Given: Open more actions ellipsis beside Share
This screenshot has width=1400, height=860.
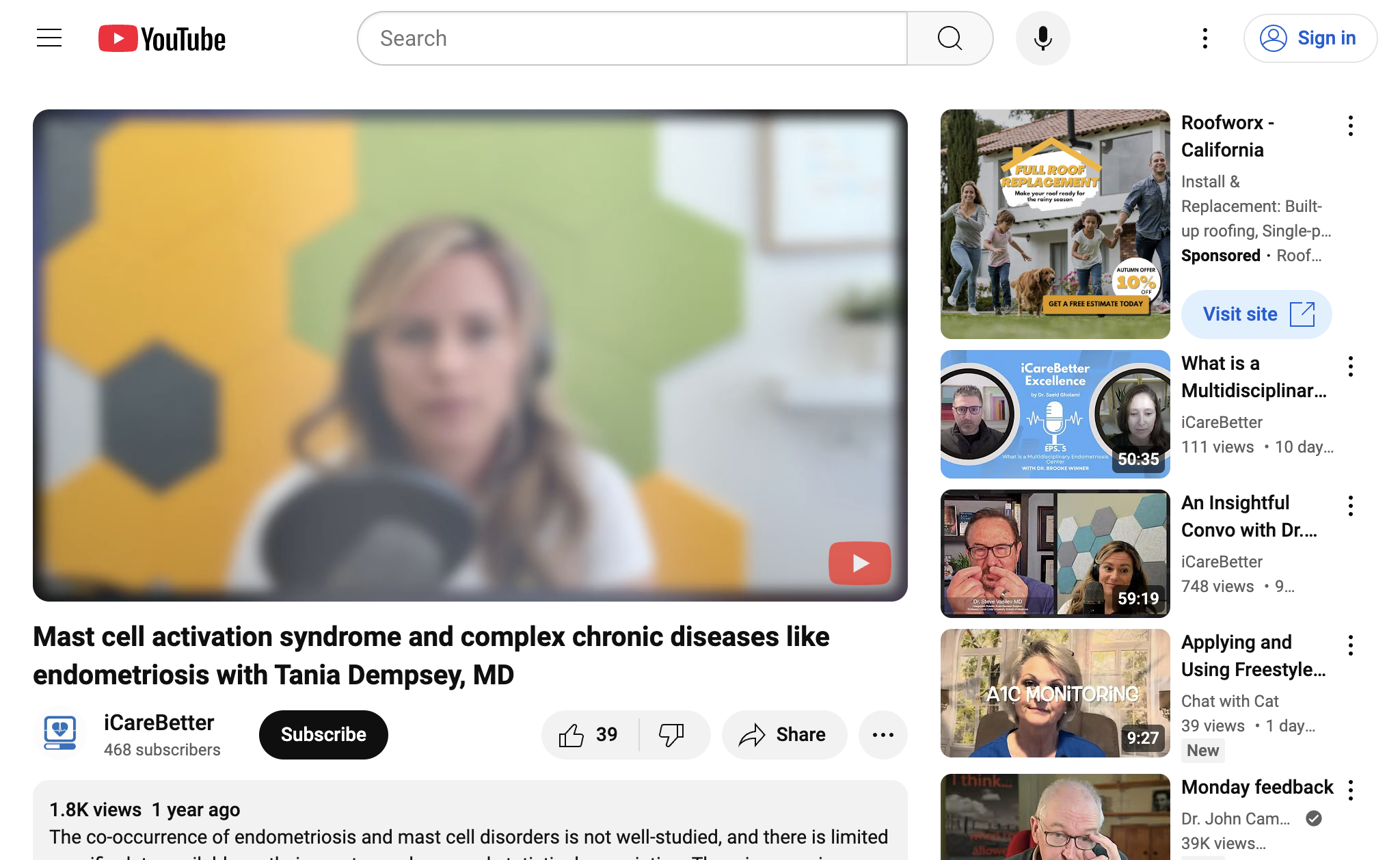Looking at the screenshot, I should [x=883, y=735].
